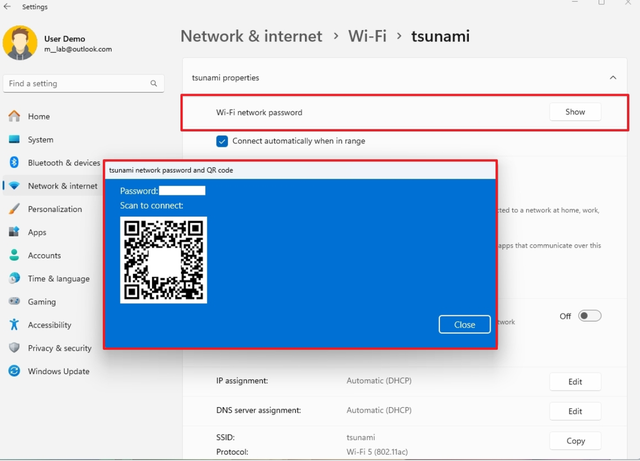
Task: Click the Wi-Fi 5 (802.11ac) protocol value
Action: coord(377,452)
